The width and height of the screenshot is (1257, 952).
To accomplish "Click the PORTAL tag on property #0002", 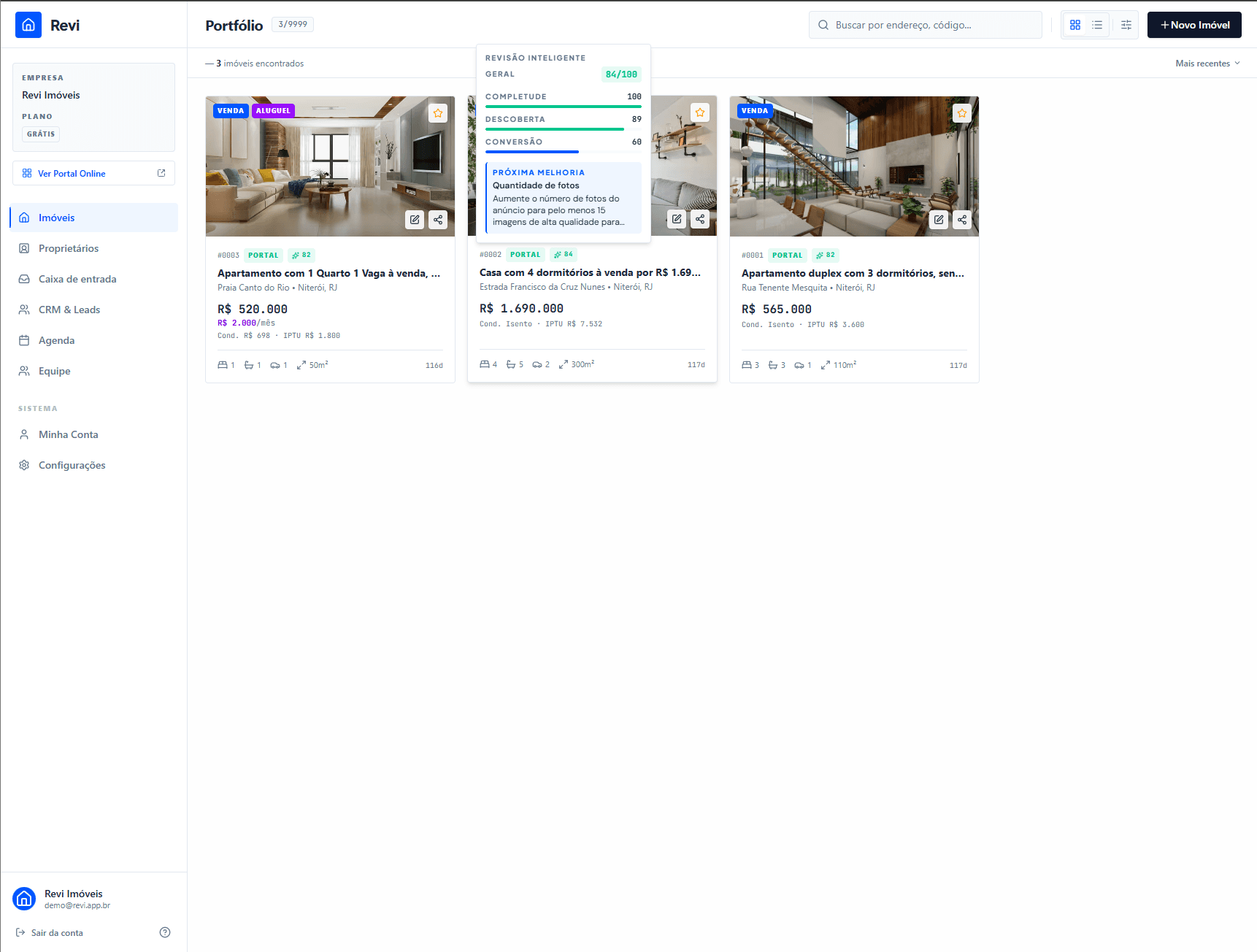I will 526,255.
